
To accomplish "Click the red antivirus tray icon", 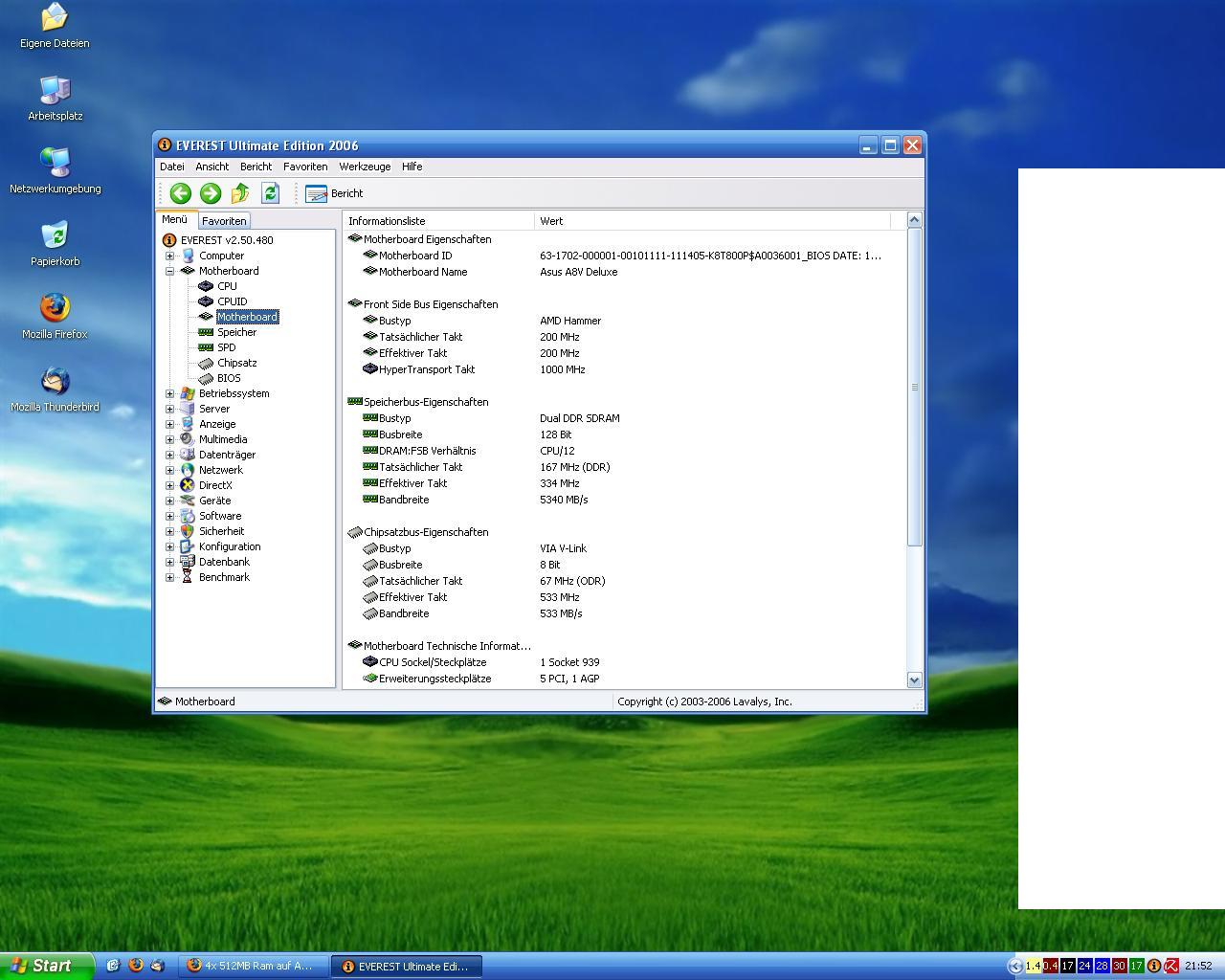I will (x=1170, y=966).
